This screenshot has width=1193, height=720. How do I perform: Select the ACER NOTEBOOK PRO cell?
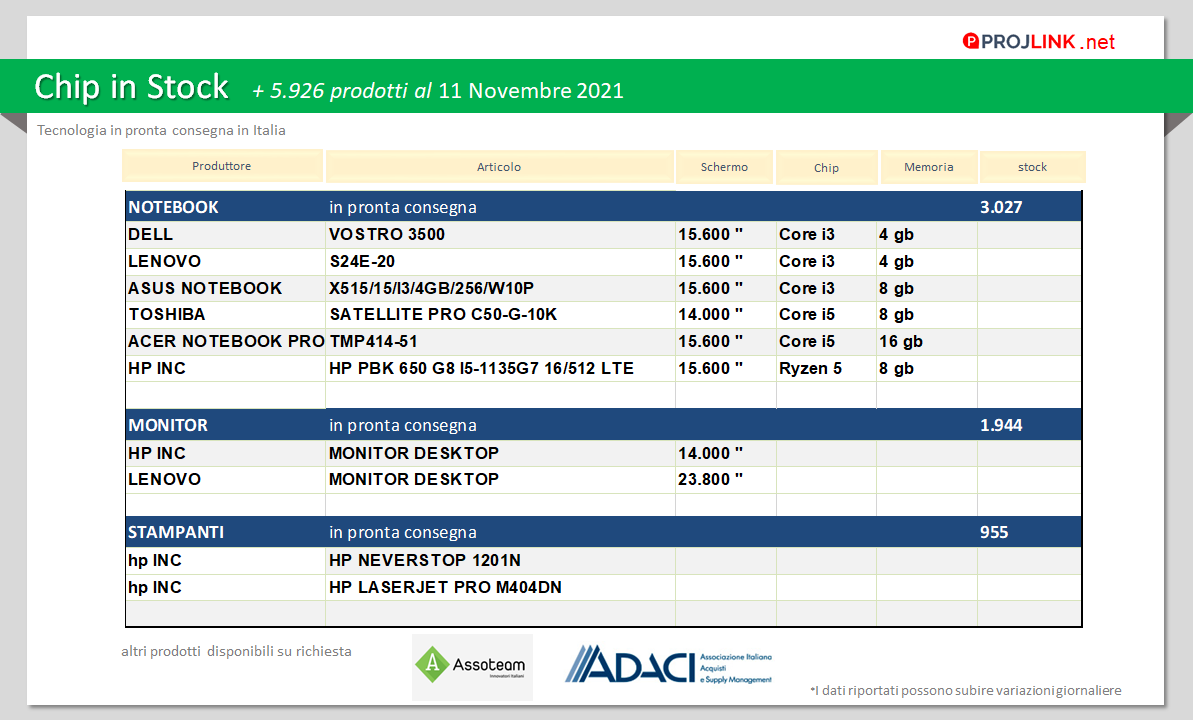226,341
